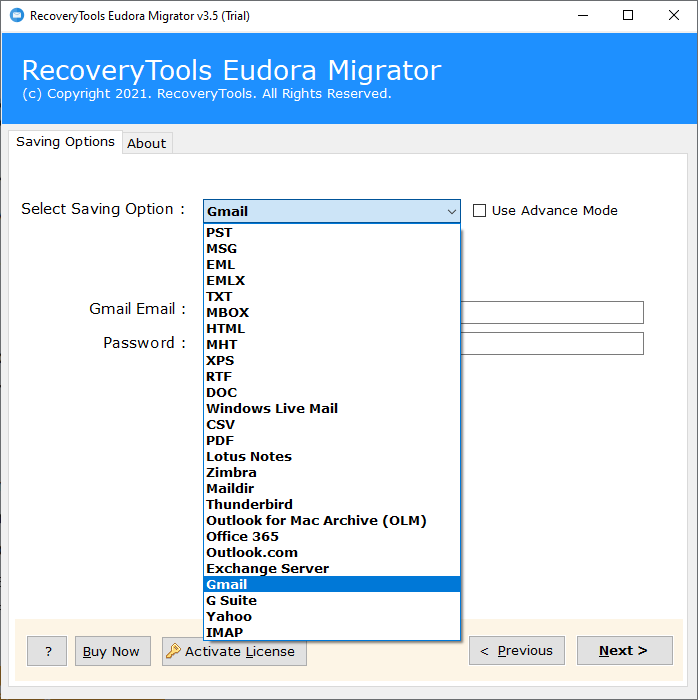Pick CSV from the dropdown list

(x=332, y=425)
